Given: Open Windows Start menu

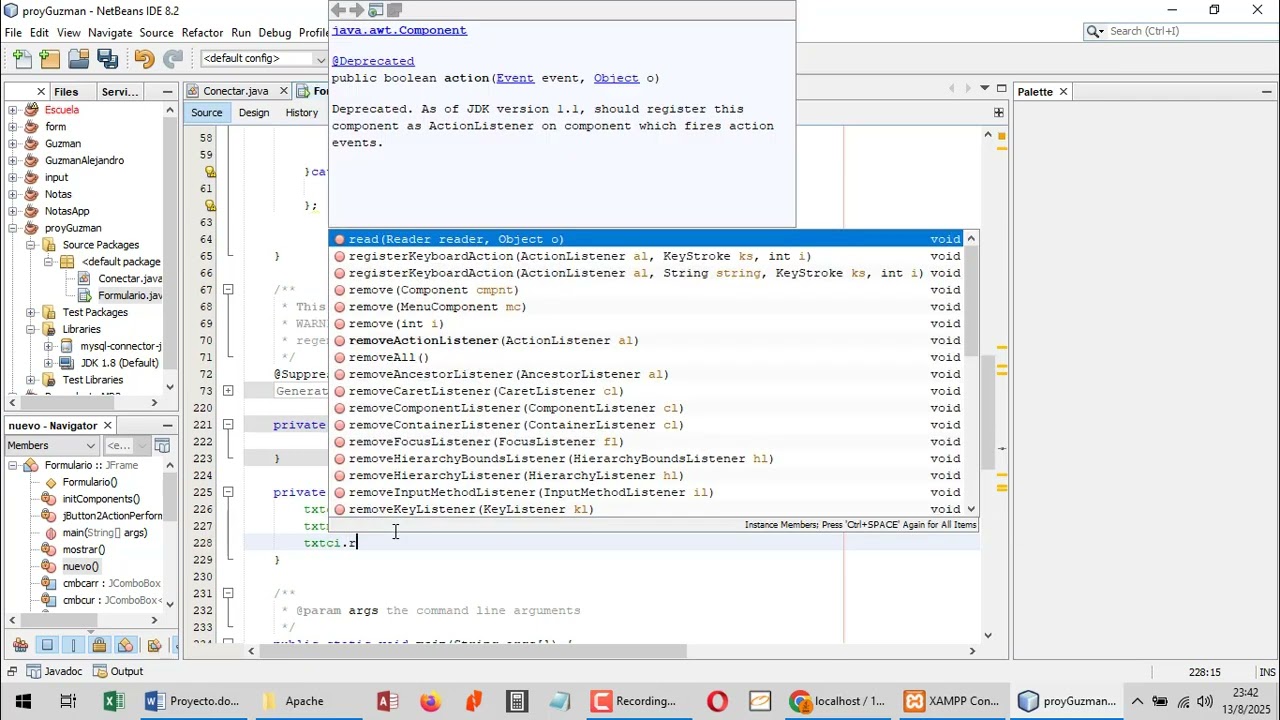Looking at the screenshot, I should point(23,701).
